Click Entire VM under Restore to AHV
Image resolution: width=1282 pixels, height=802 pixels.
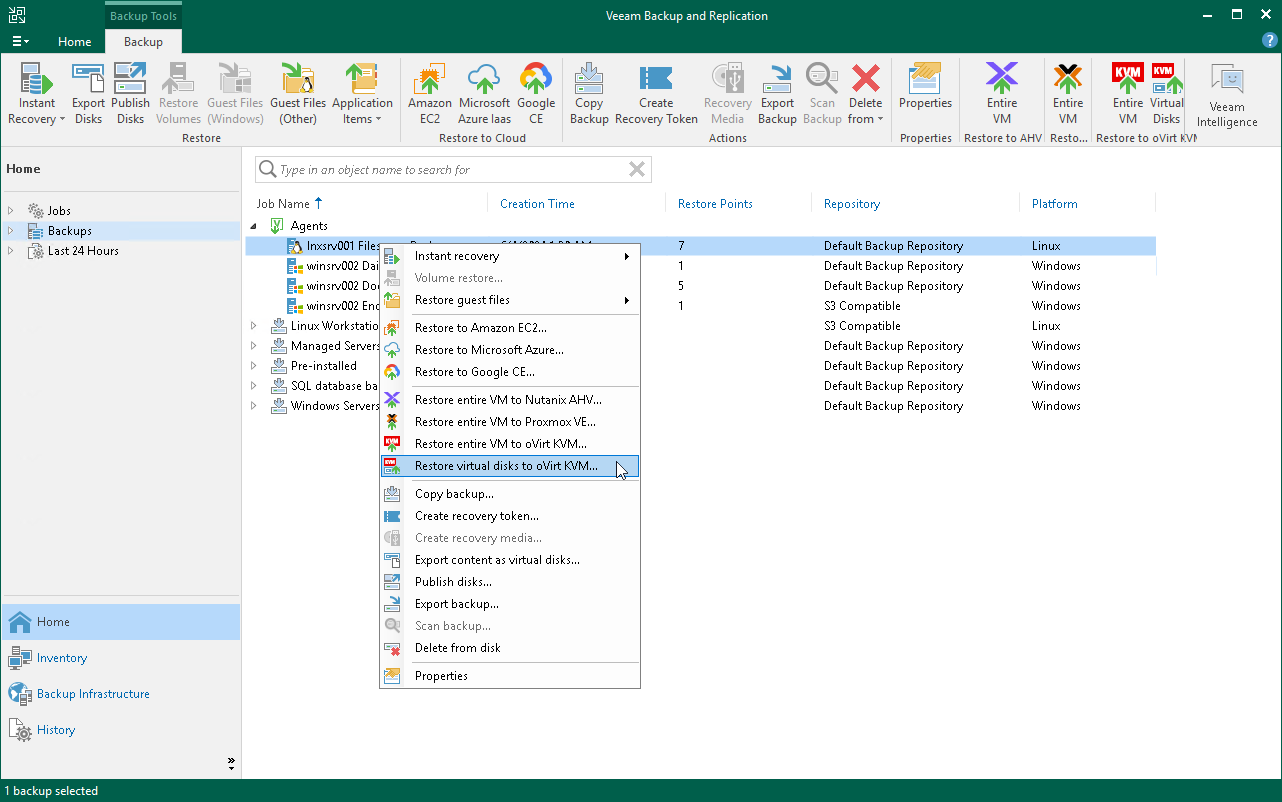pos(1001,90)
